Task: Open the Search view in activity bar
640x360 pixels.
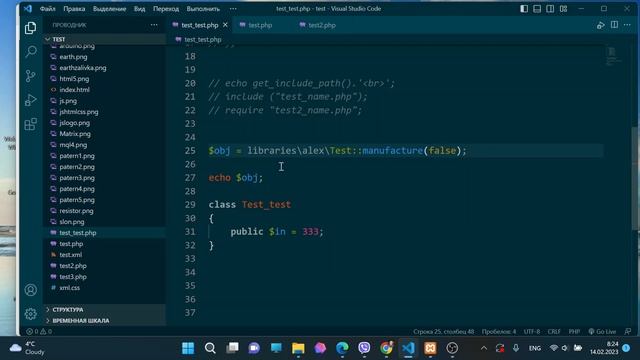Action: pyautogui.click(x=31, y=51)
